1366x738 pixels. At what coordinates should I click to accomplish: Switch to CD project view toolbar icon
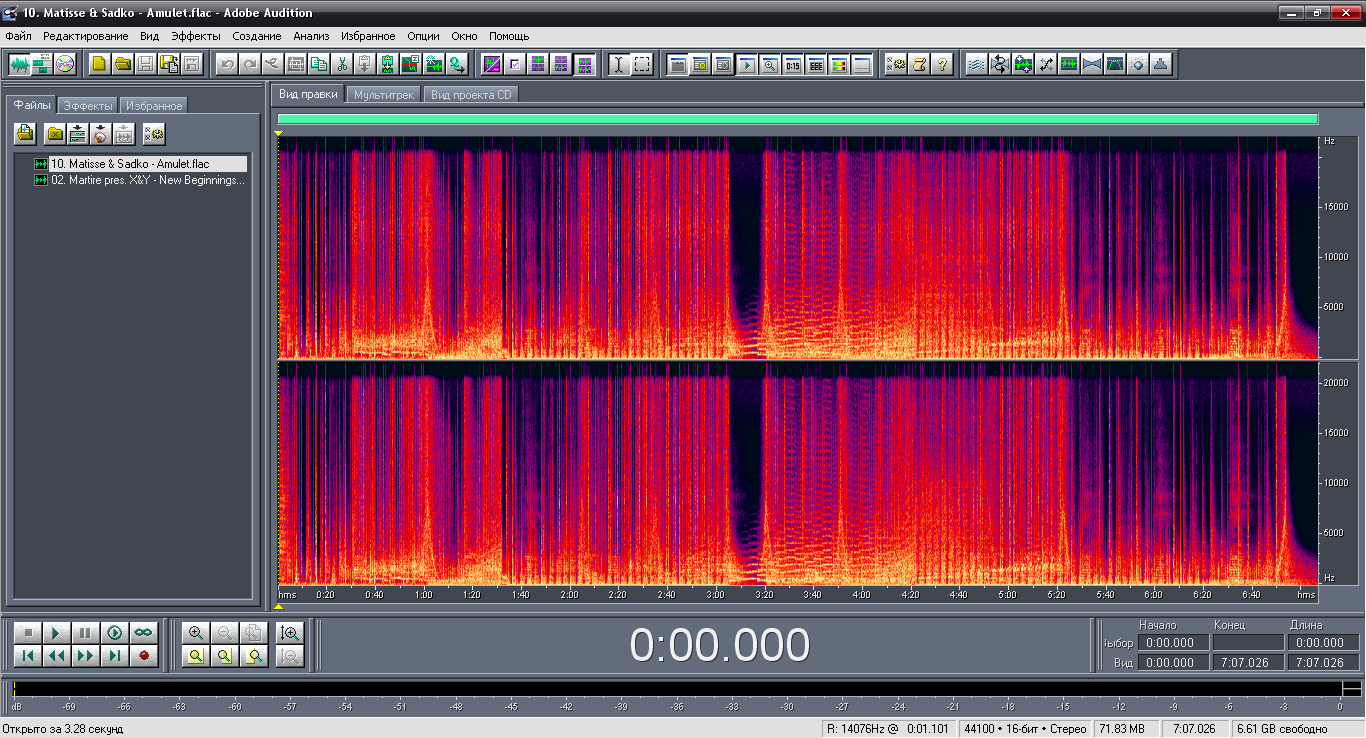pos(66,64)
